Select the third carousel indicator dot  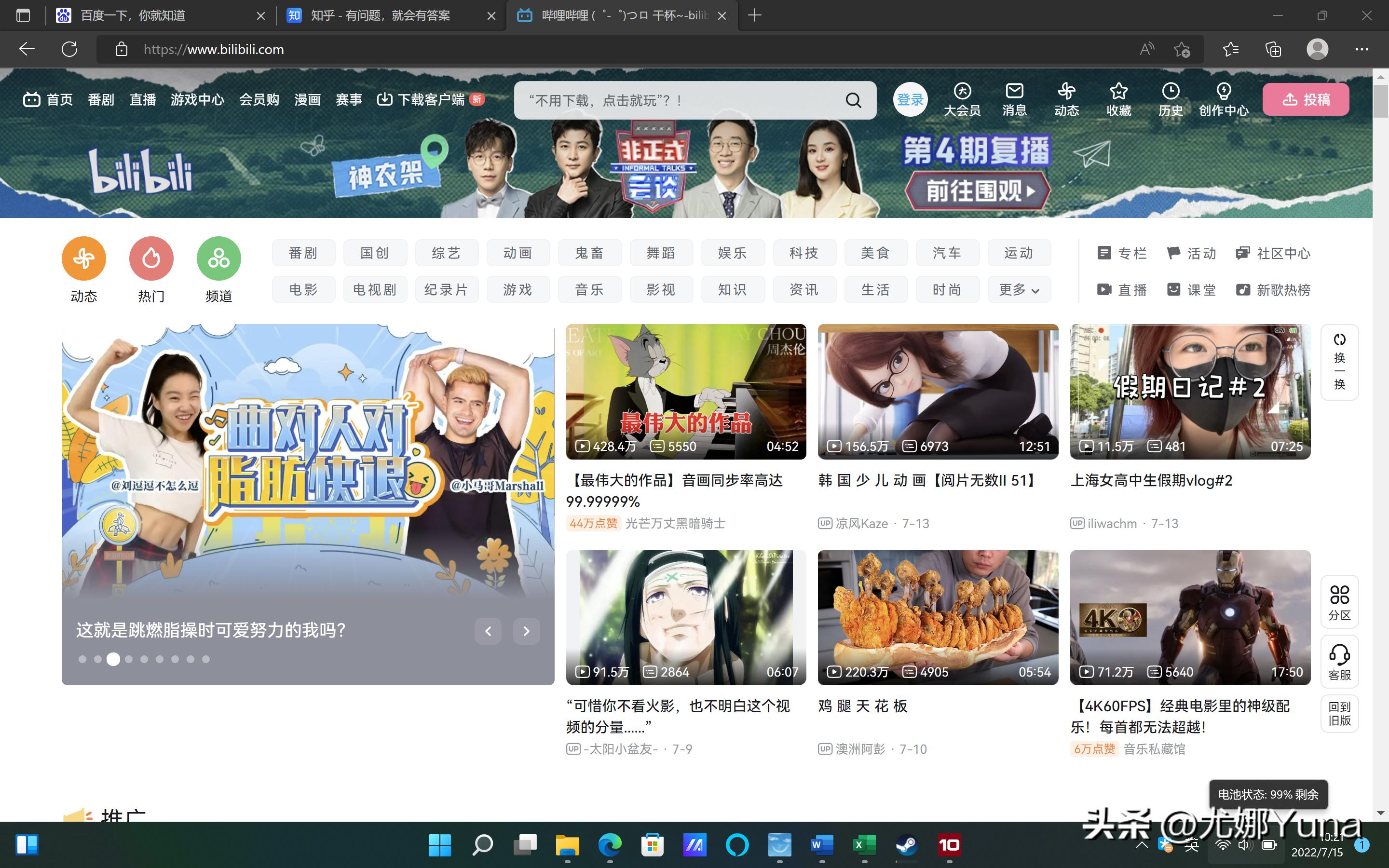pyautogui.click(x=113, y=659)
